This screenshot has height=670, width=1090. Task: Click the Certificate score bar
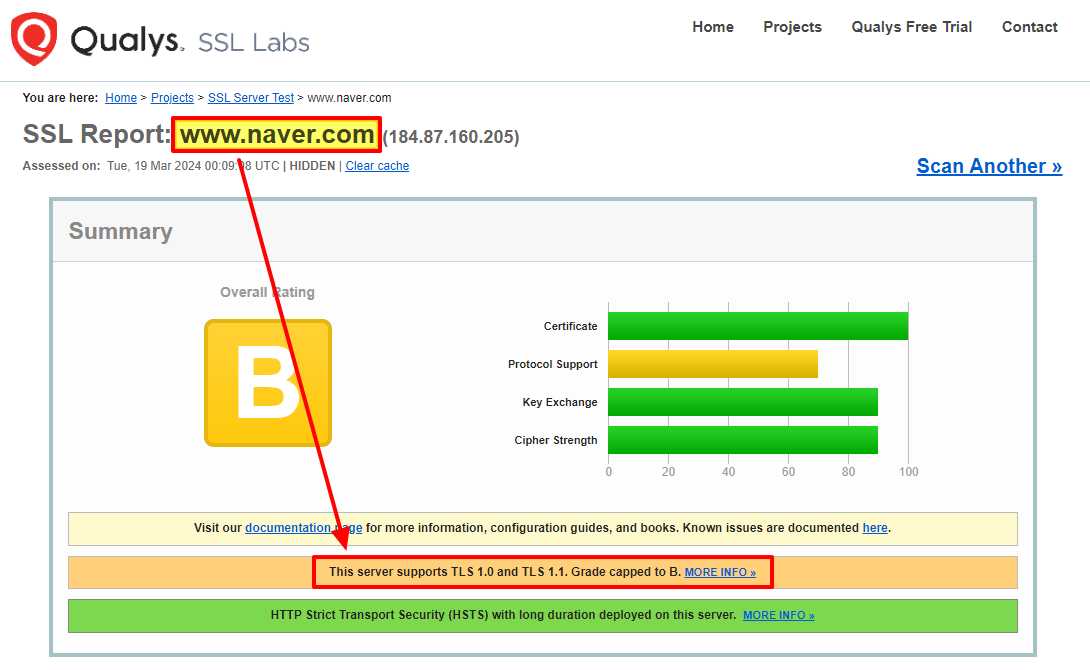pos(758,326)
